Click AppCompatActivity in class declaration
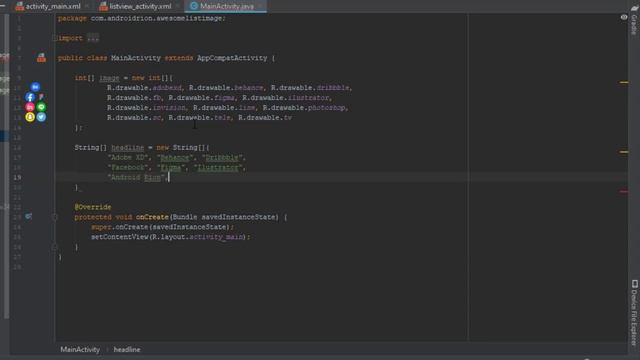This screenshot has width=640, height=360. click(232, 58)
